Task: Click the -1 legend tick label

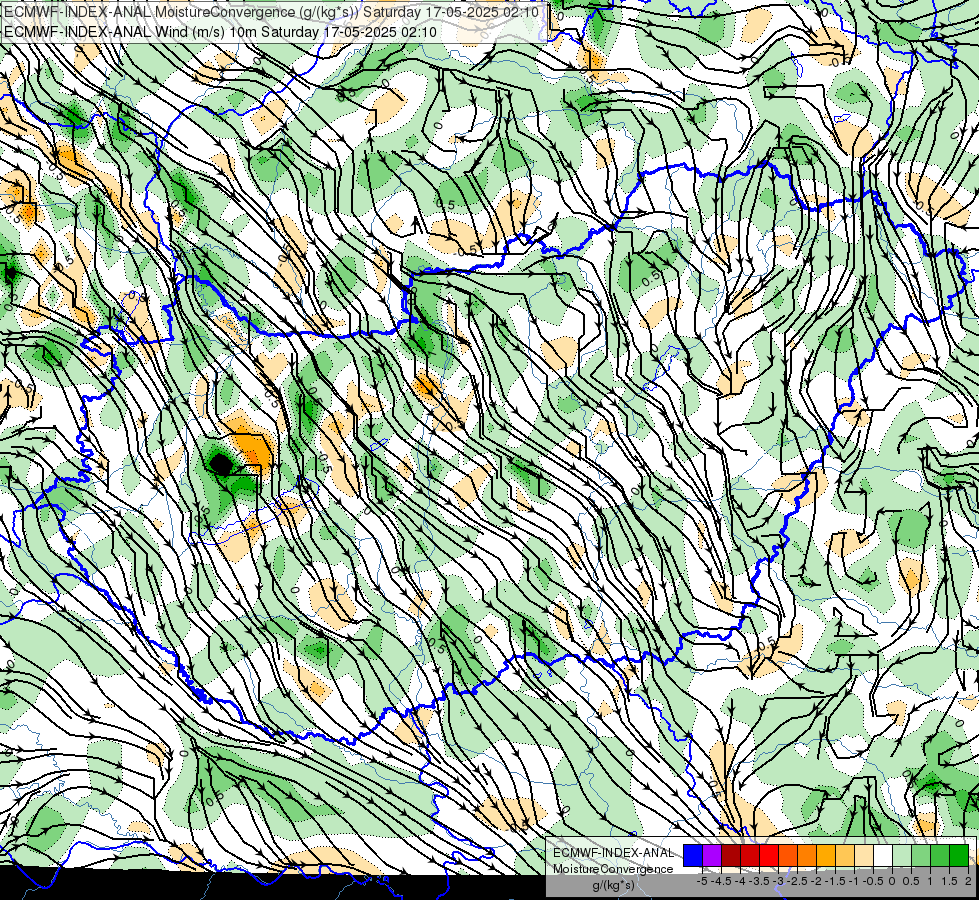Action: coord(854,881)
